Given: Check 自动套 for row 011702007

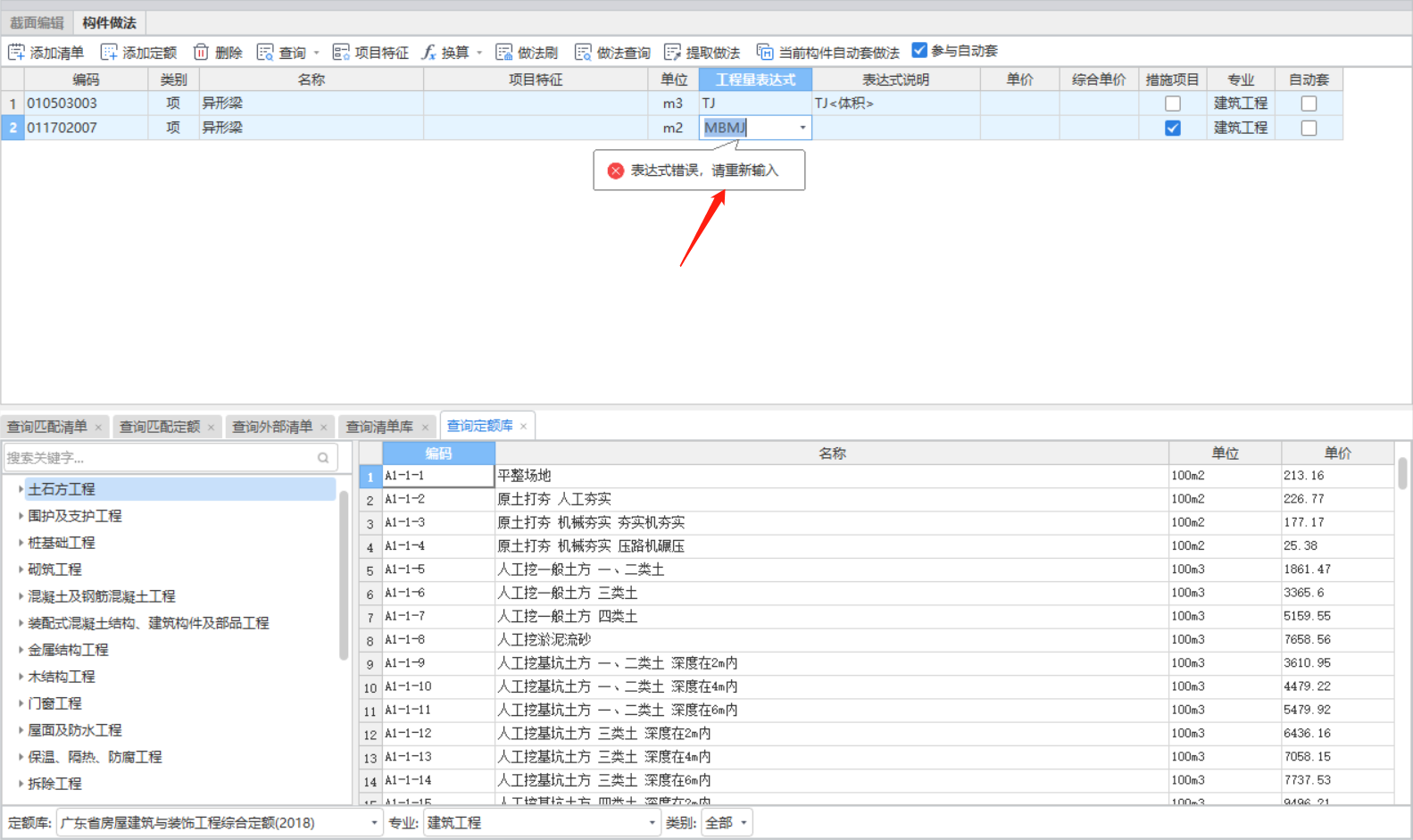Looking at the screenshot, I should pyautogui.click(x=1309, y=128).
